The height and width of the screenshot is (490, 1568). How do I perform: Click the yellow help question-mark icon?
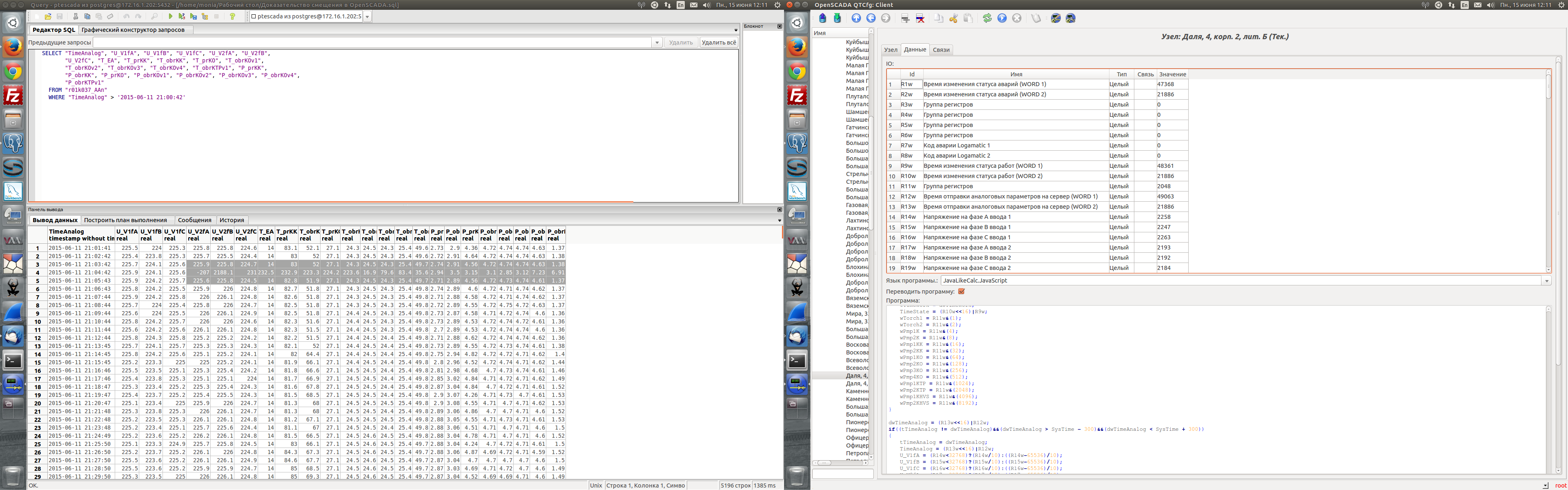(232, 17)
